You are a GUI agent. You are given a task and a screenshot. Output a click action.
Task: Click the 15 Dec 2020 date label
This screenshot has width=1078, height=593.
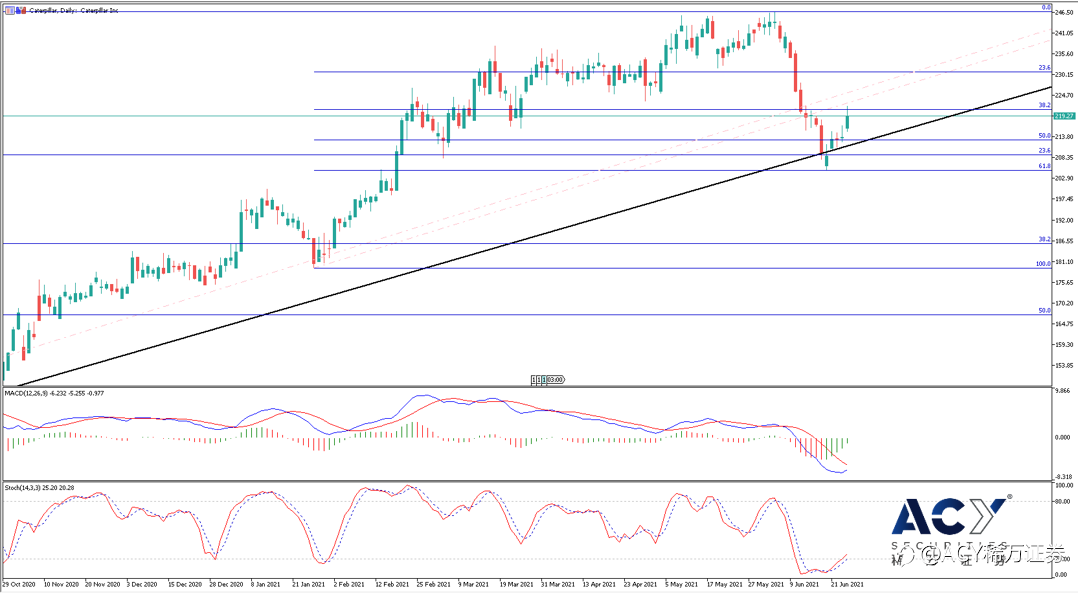pyautogui.click(x=185, y=585)
